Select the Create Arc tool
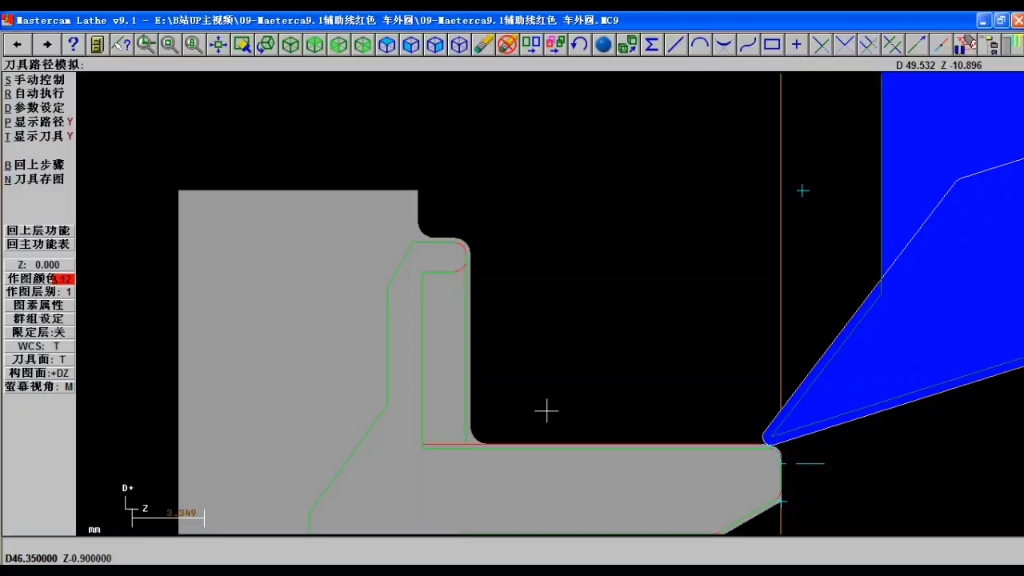 tap(700, 44)
